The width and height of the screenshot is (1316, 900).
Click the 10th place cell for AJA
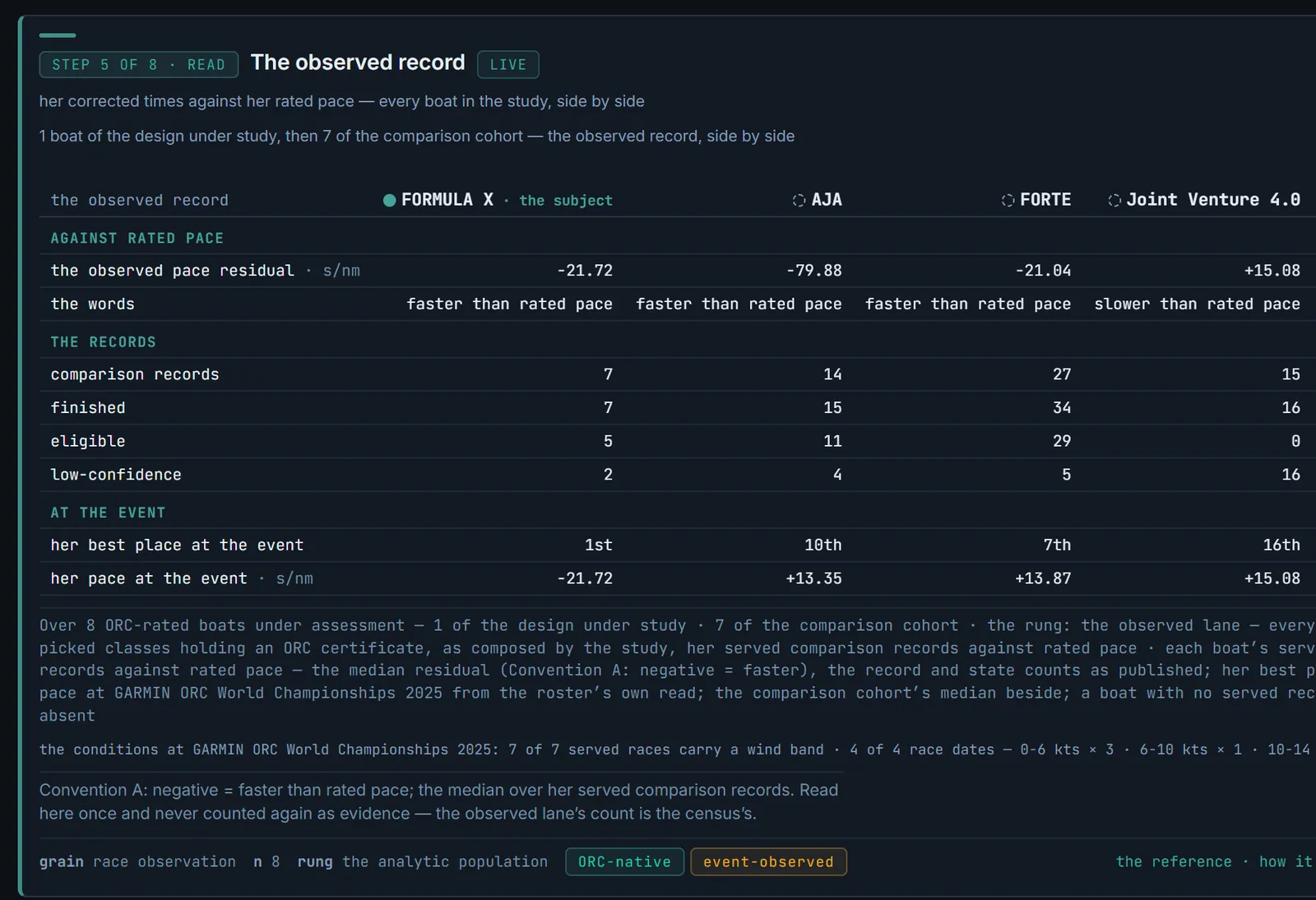click(822, 545)
